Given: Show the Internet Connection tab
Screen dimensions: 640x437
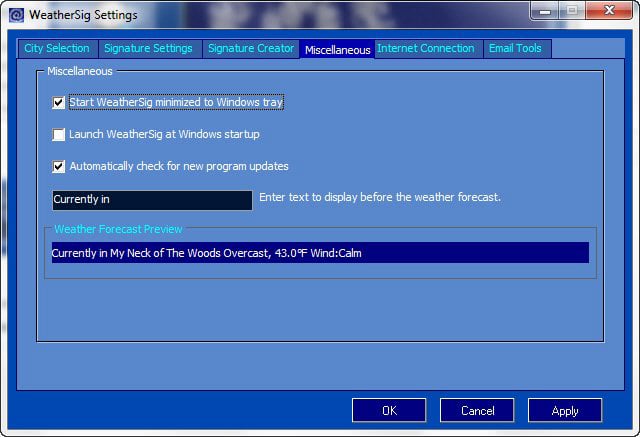Looking at the screenshot, I should click(x=427, y=48).
